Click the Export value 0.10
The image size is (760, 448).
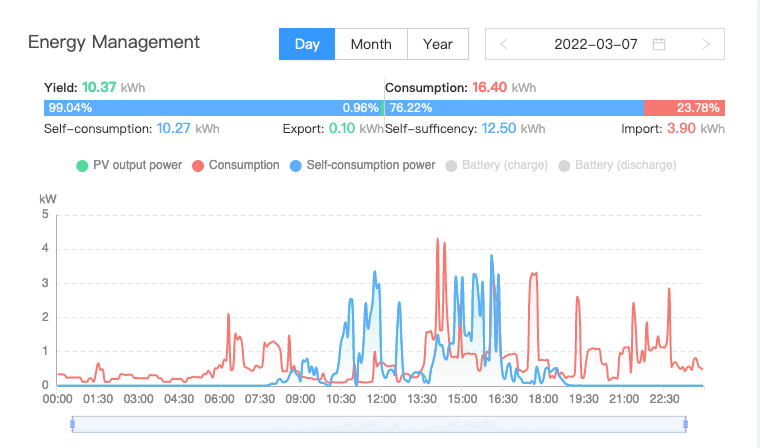342,128
